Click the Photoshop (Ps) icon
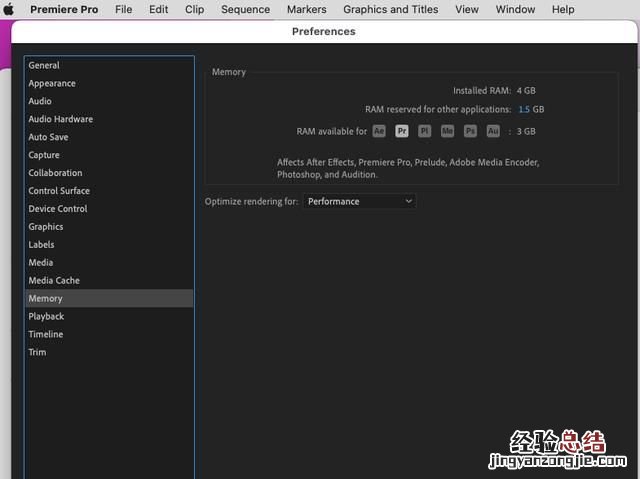This screenshot has height=479, width=640. tap(470, 131)
